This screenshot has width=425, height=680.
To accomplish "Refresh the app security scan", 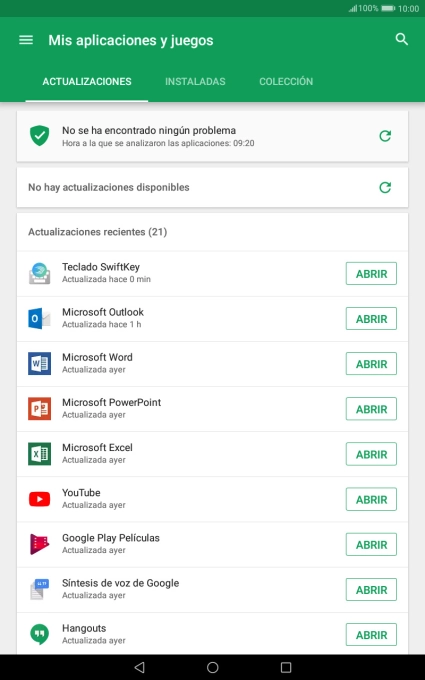I will point(385,136).
